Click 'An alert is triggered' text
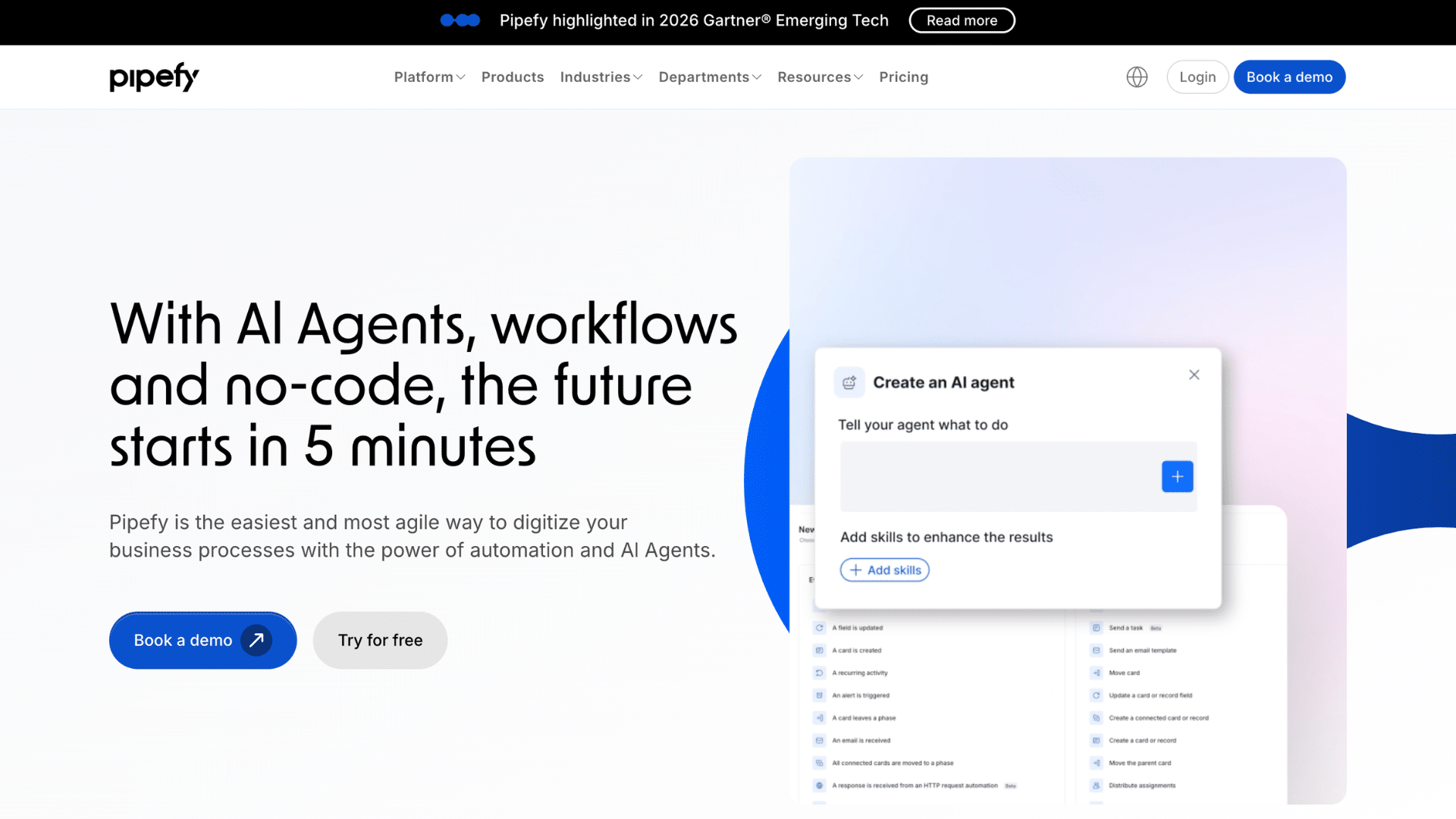Image resolution: width=1456 pixels, height=819 pixels. 861,695
